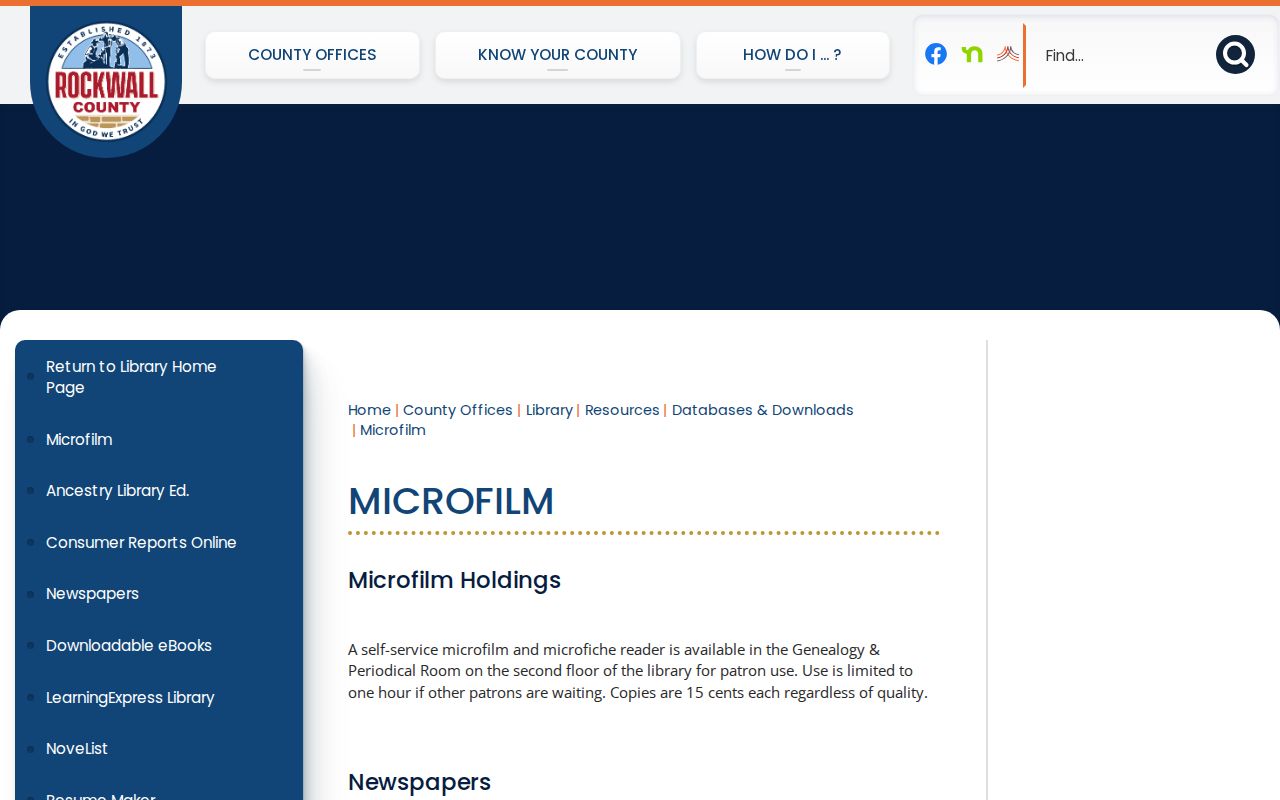Open the County Offices menu

(312, 55)
